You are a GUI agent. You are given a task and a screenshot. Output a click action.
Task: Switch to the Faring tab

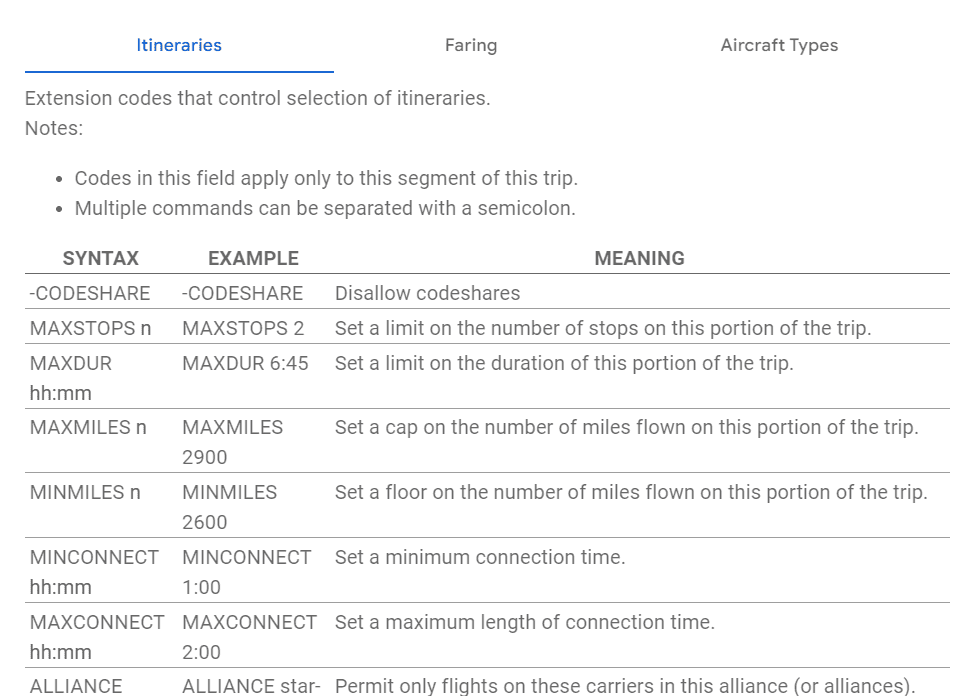pyautogui.click(x=471, y=45)
